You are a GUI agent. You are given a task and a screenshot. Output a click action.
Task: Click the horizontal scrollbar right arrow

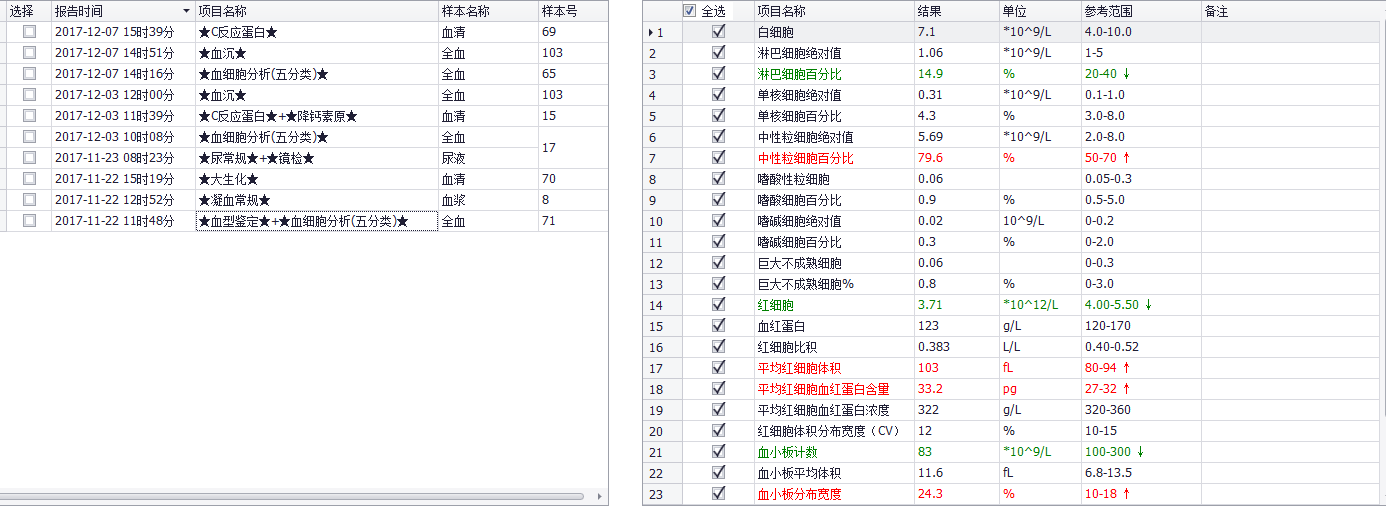coord(600,496)
